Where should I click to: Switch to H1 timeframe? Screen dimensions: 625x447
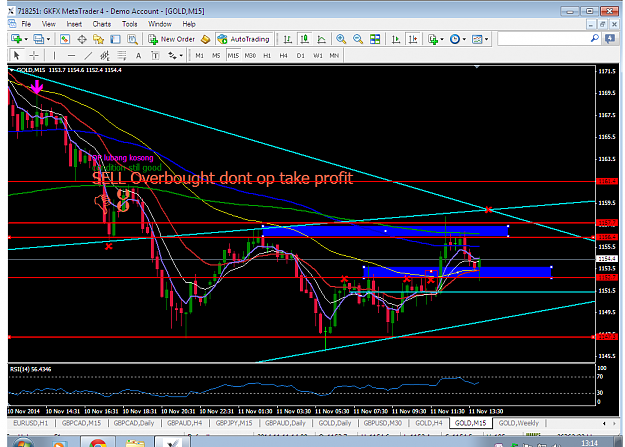tap(267, 55)
